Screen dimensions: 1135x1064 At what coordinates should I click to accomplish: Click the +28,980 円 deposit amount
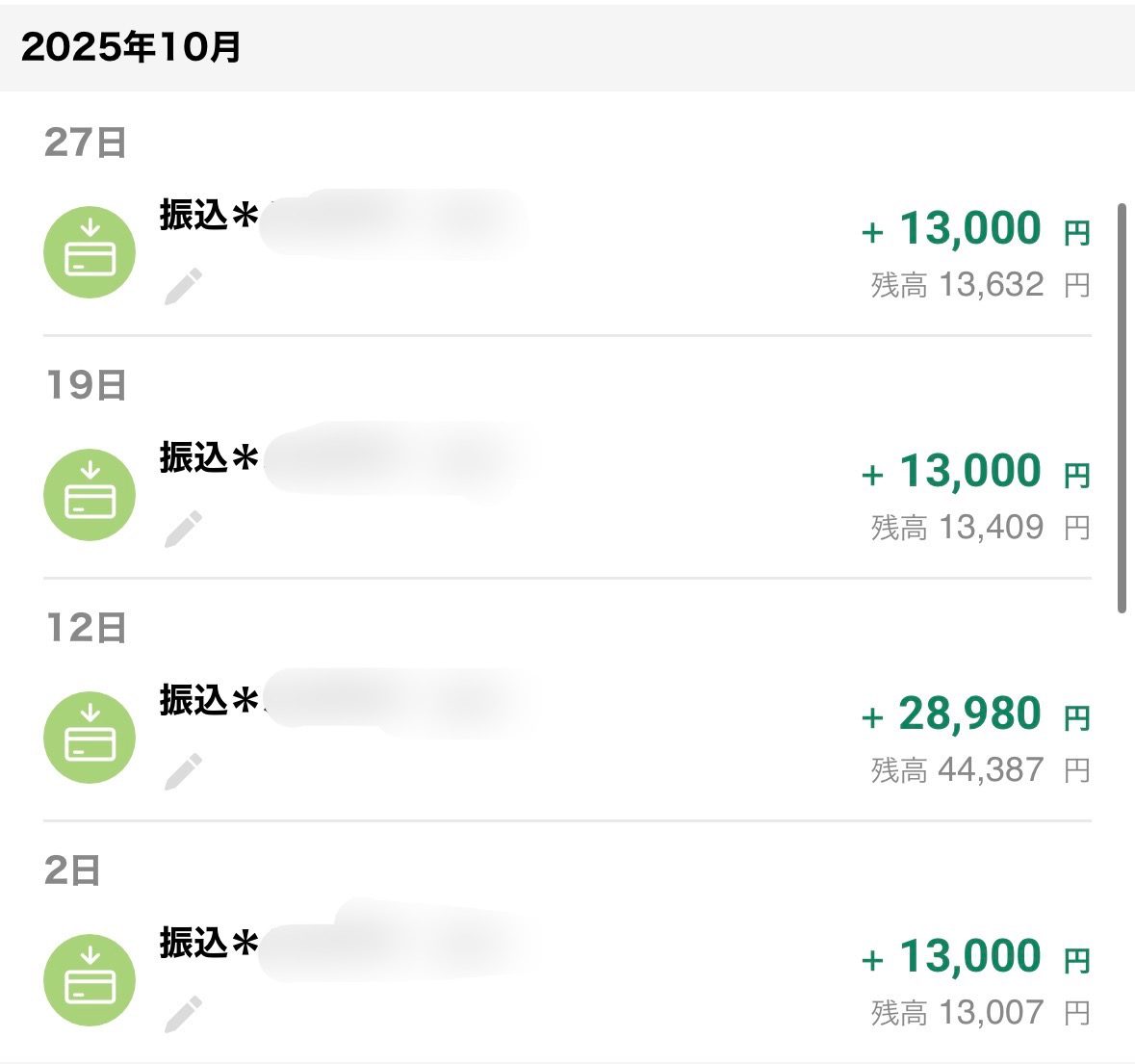[974, 714]
